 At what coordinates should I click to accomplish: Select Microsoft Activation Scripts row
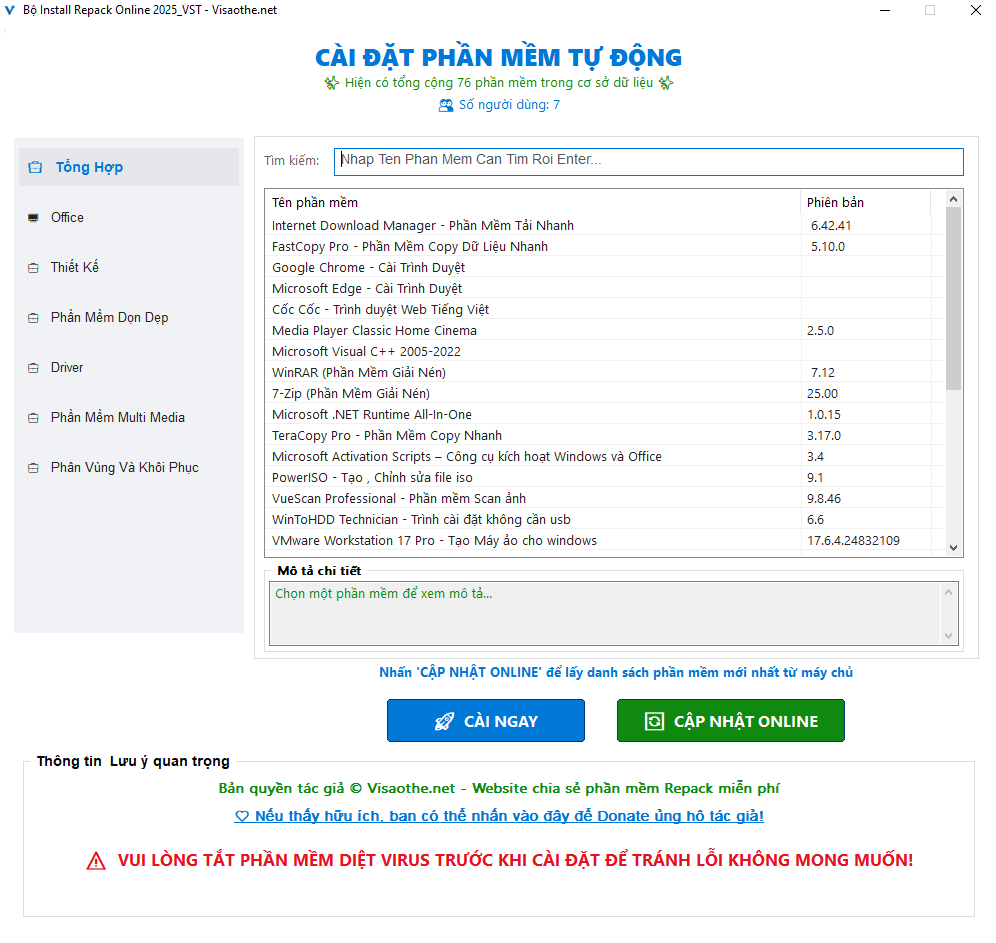tap(605, 456)
